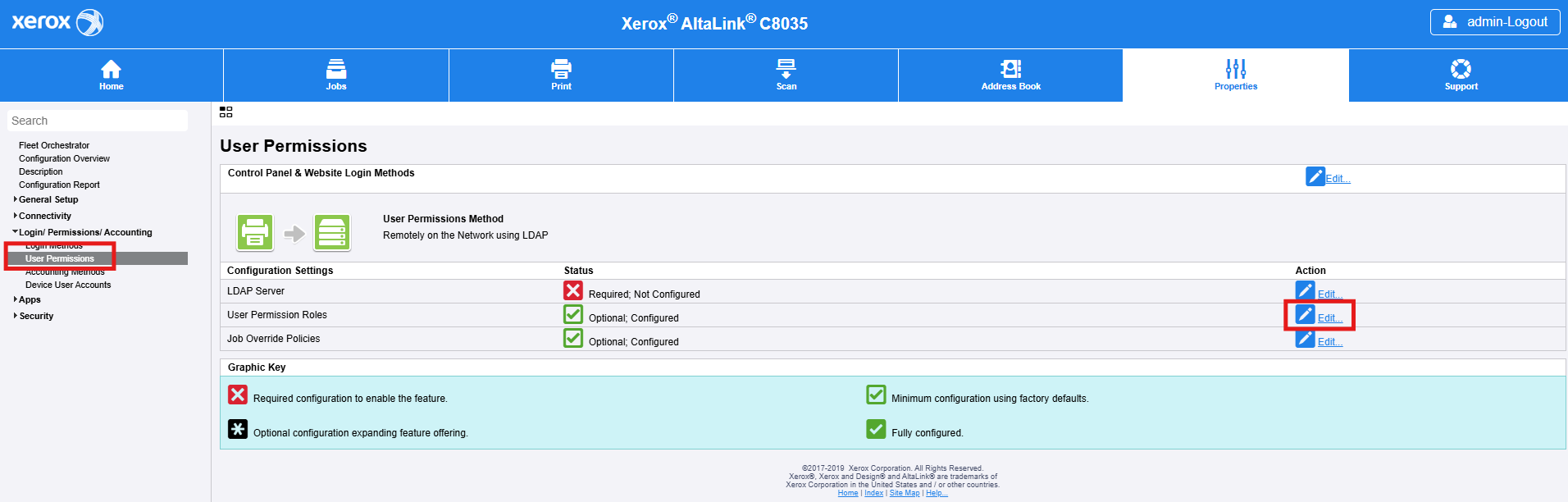Edit the User Permission Roles setting

[1329, 318]
